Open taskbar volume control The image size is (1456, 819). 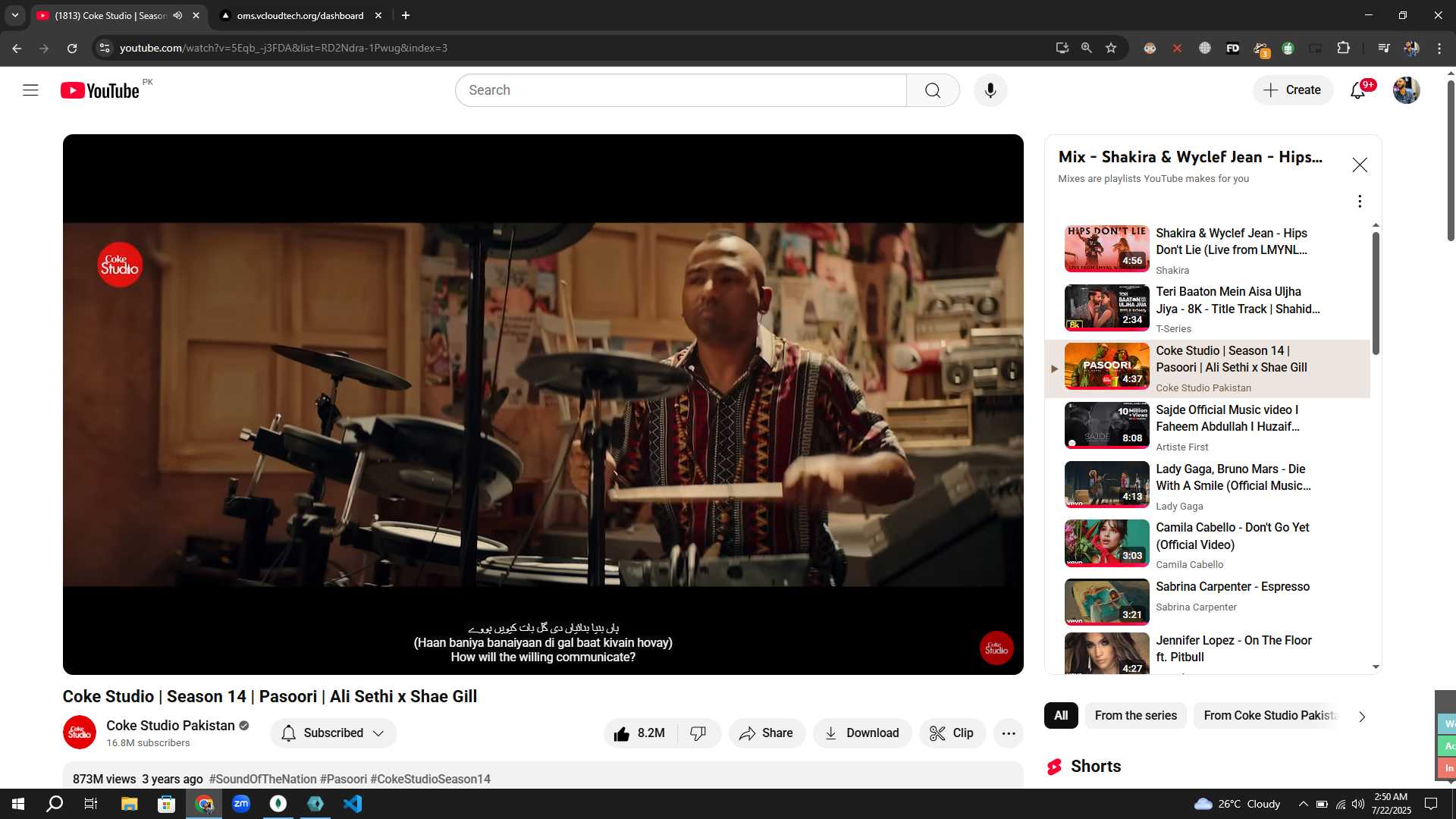point(1358,804)
